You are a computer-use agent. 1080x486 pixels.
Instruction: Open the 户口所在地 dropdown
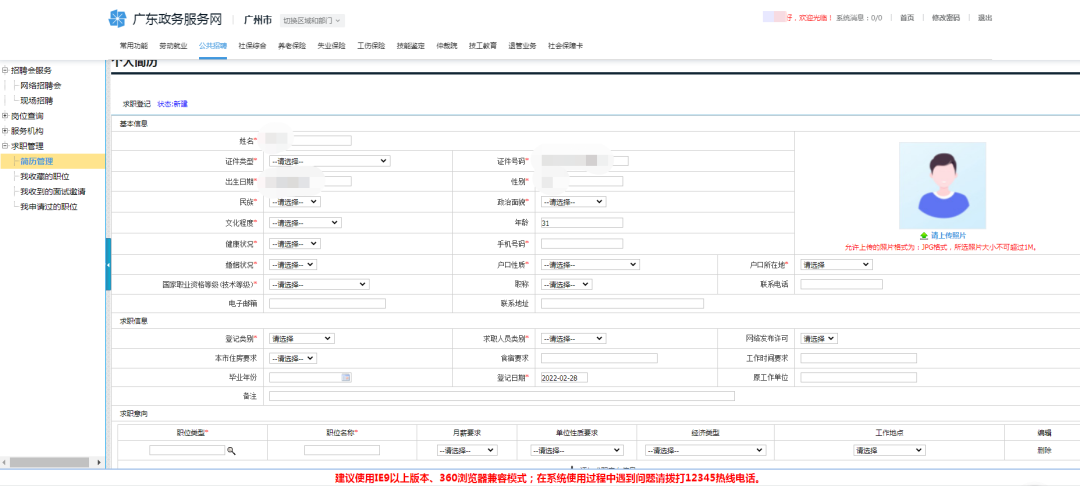(x=835, y=265)
